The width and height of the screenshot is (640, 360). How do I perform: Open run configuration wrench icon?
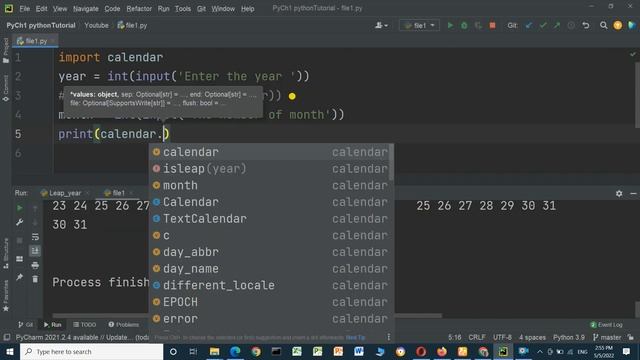tap(19, 222)
